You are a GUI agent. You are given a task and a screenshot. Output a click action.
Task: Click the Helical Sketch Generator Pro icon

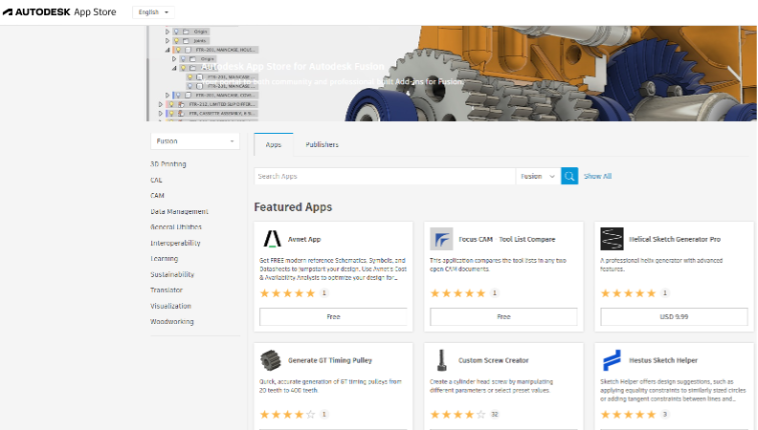point(611,239)
